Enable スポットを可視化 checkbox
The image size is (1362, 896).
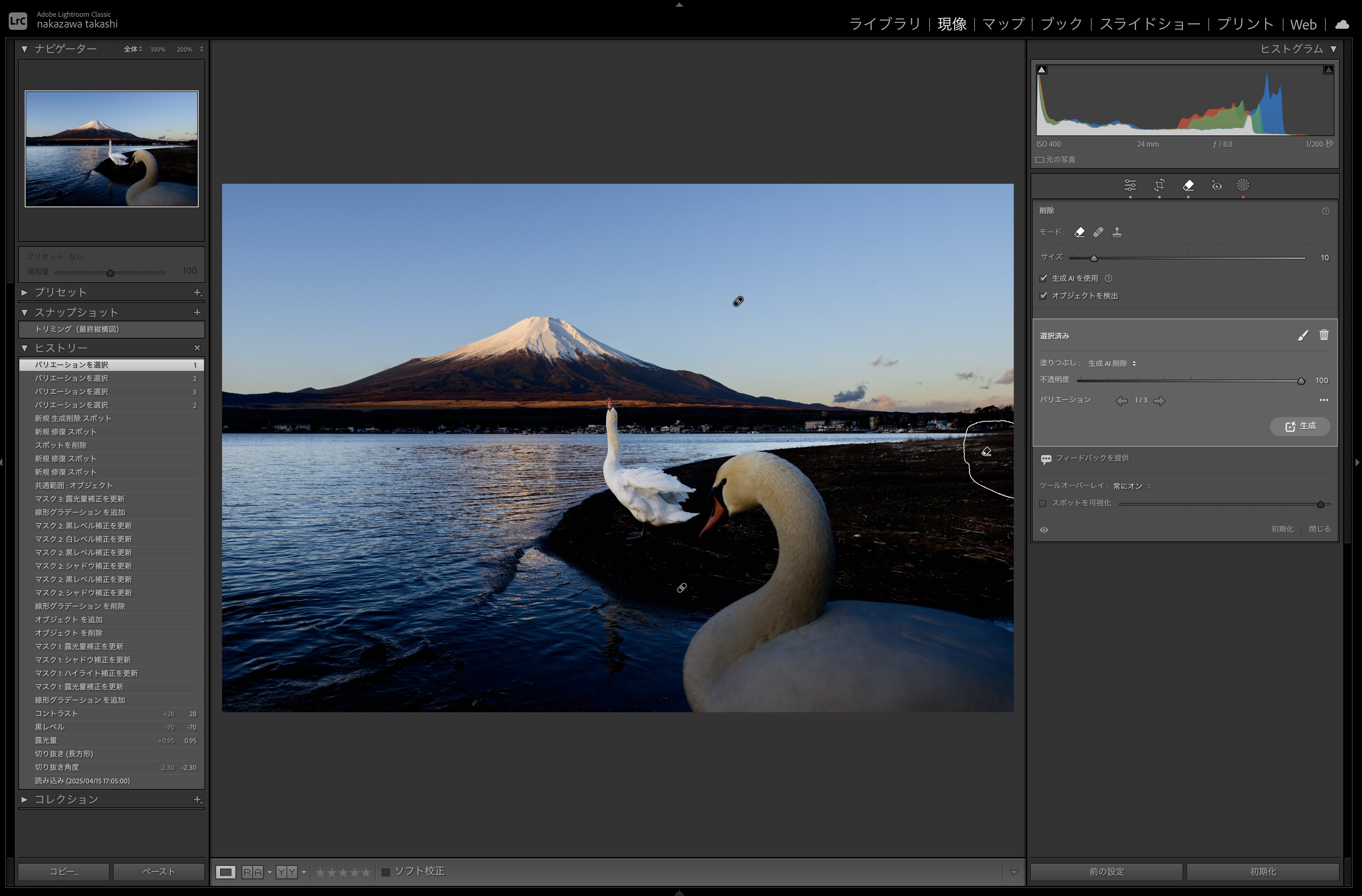[1043, 504]
